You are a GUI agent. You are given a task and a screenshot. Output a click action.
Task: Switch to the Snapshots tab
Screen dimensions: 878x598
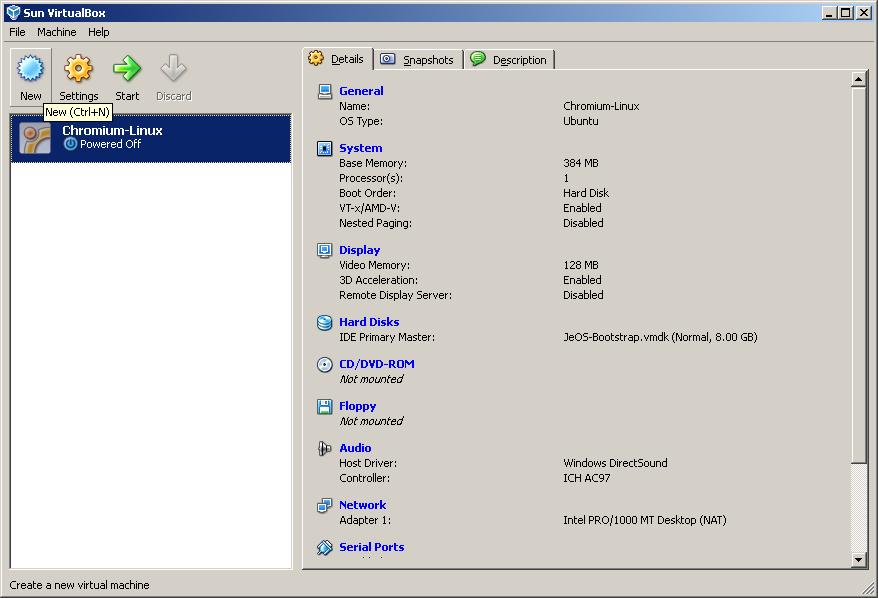418,59
